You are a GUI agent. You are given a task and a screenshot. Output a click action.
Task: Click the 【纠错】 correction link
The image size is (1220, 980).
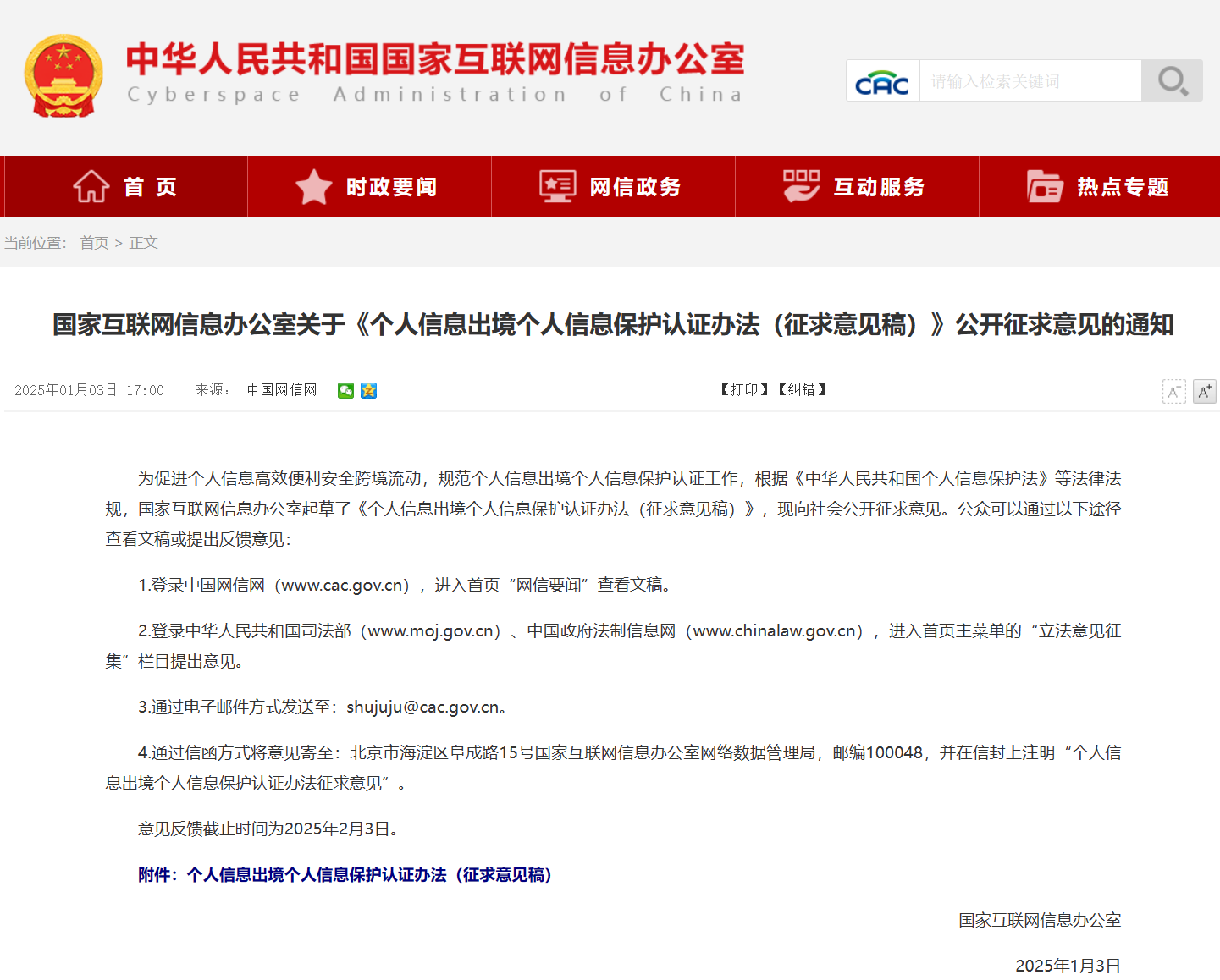pyautogui.click(x=802, y=389)
